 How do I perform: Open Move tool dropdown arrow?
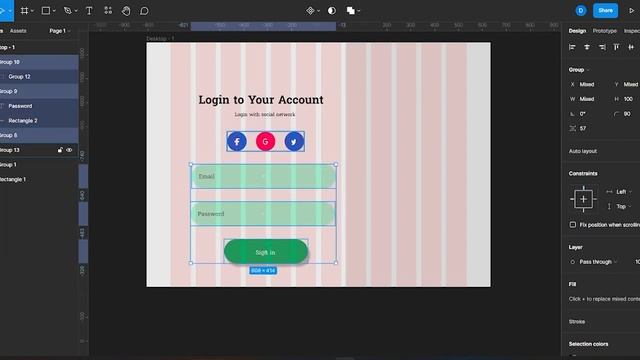pyautogui.click(x=10, y=11)
